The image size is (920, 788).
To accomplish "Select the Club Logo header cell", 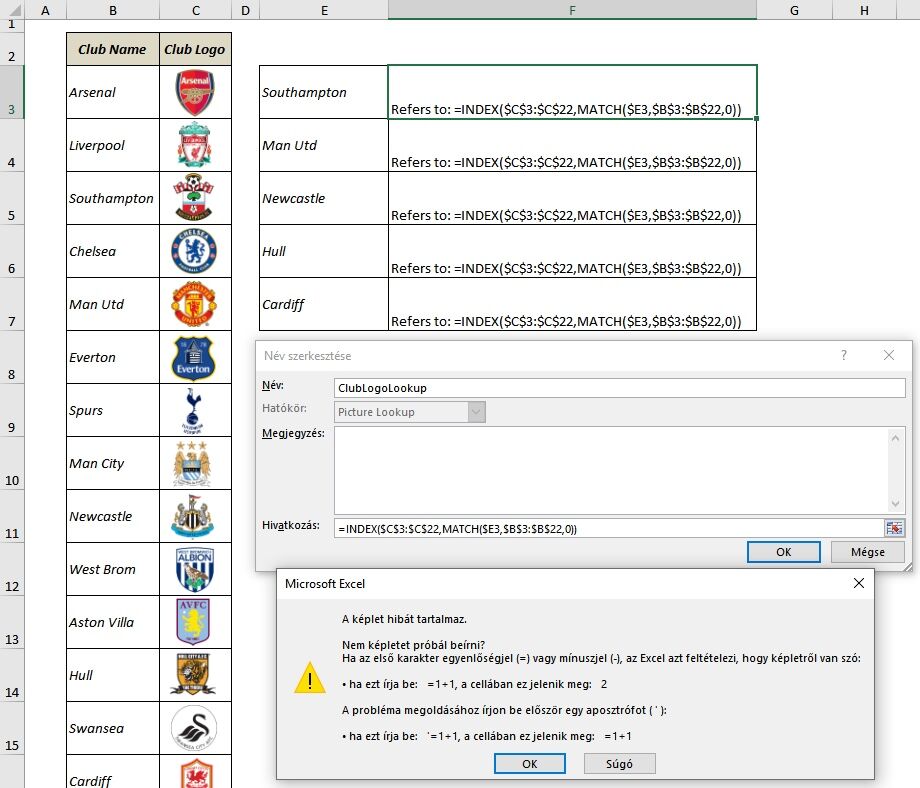I will (x=195, y=49).
